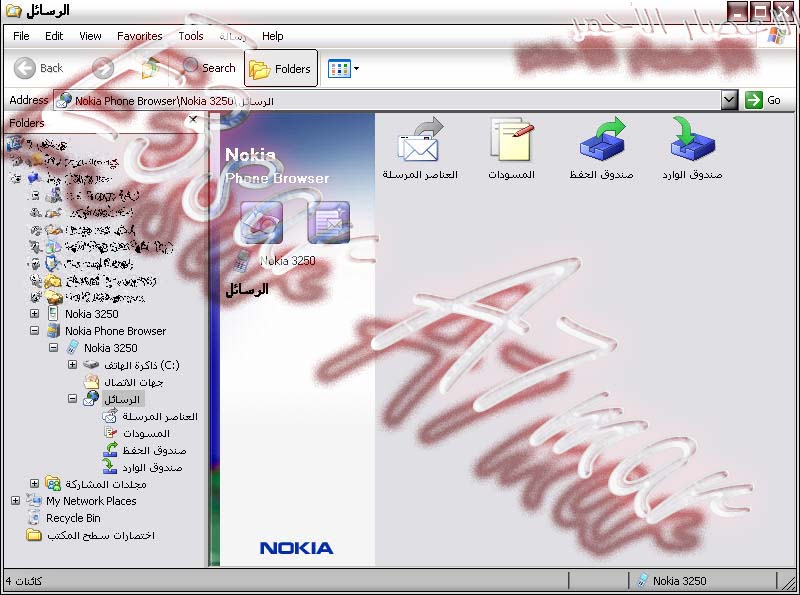Select مجلدات المشاركة in the tree
This screenshot has width=800, height=595.
[x=106, y=484]
